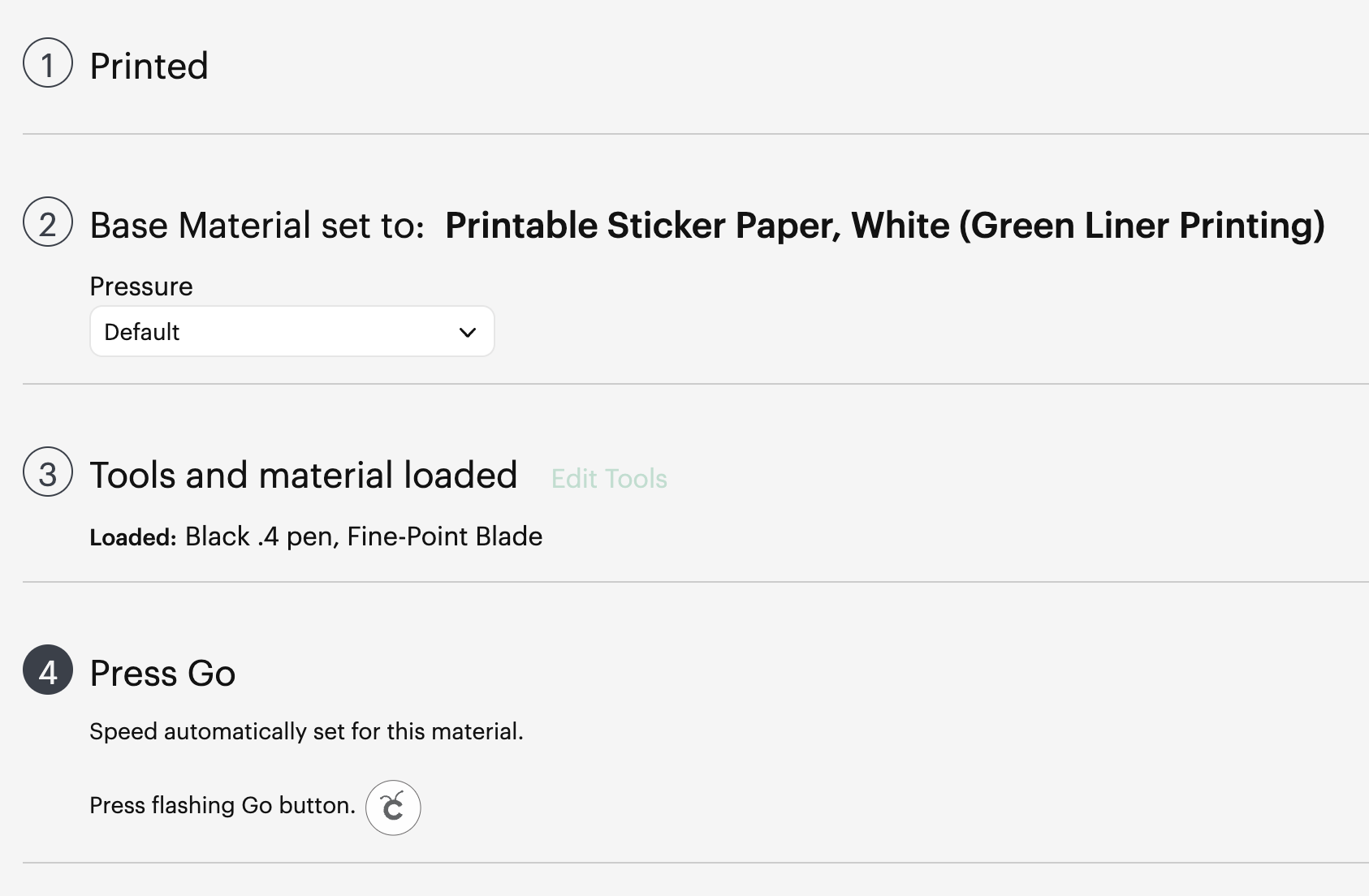Click Black .4 pen, Fine-Point Blade text
Screen dimensions: 1369x896
pyautogui.click(x=364, y=536)
